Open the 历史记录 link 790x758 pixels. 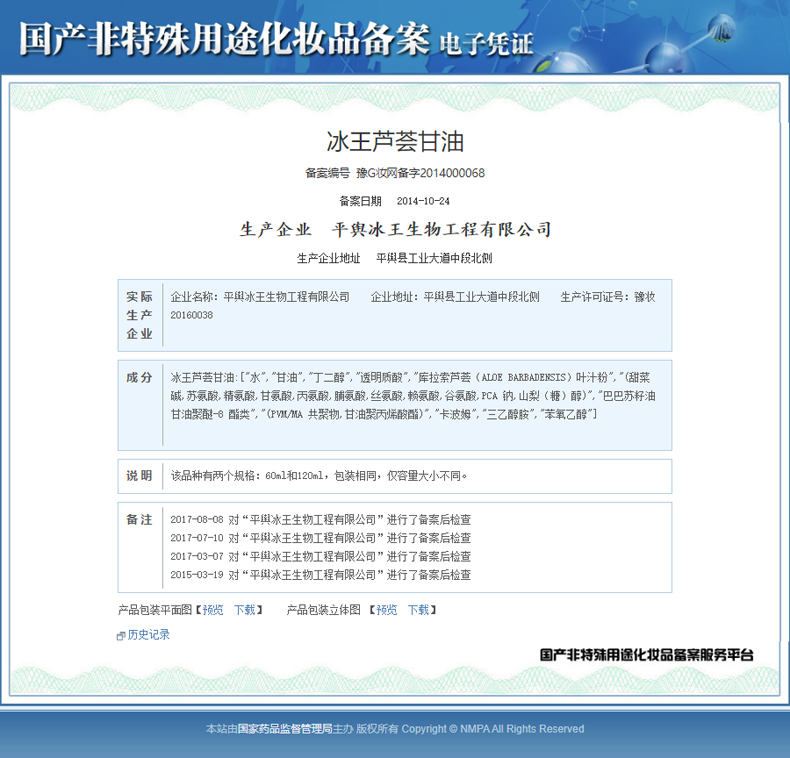tap(149, 635)
